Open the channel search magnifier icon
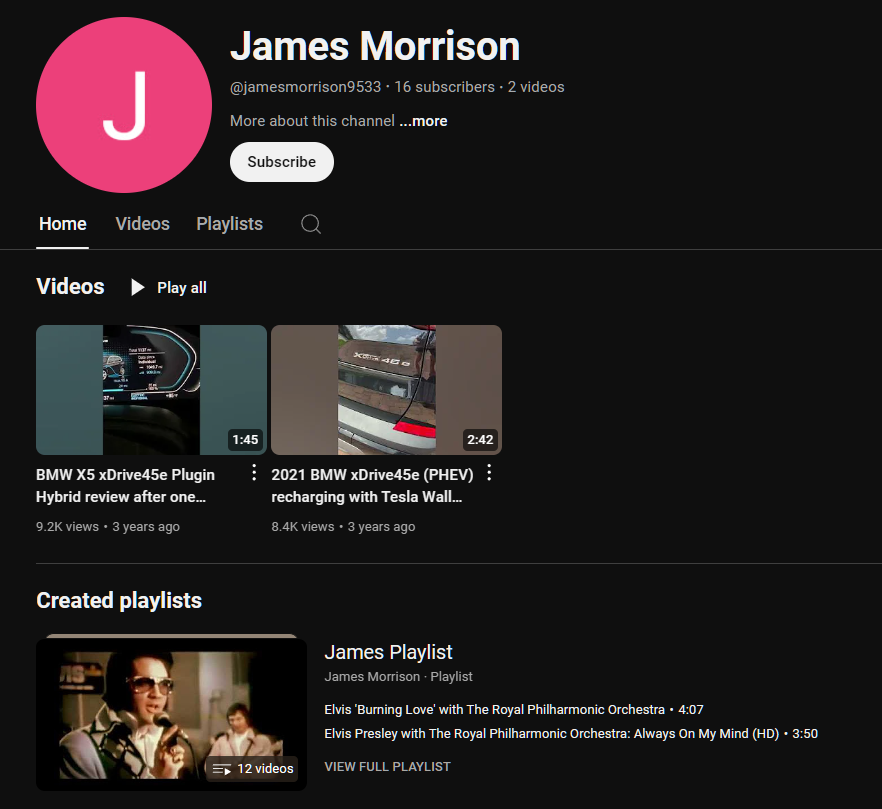 [311, 224]
